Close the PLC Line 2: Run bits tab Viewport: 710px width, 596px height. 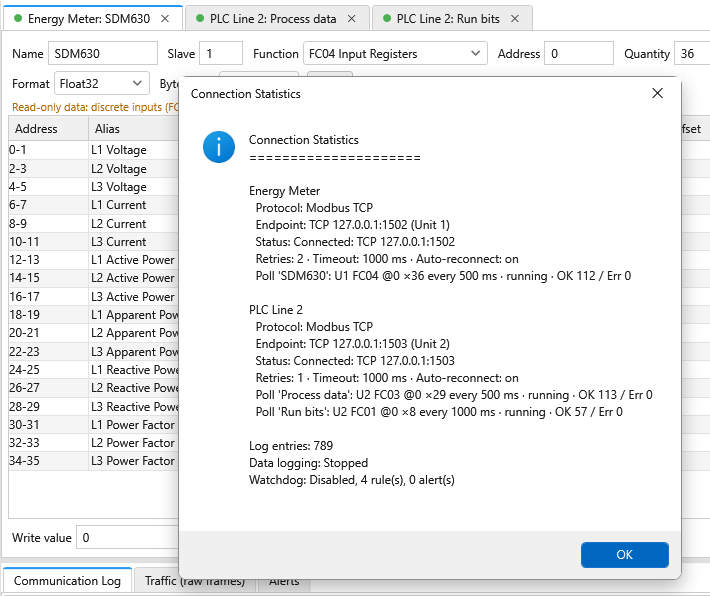coord(514,19)
